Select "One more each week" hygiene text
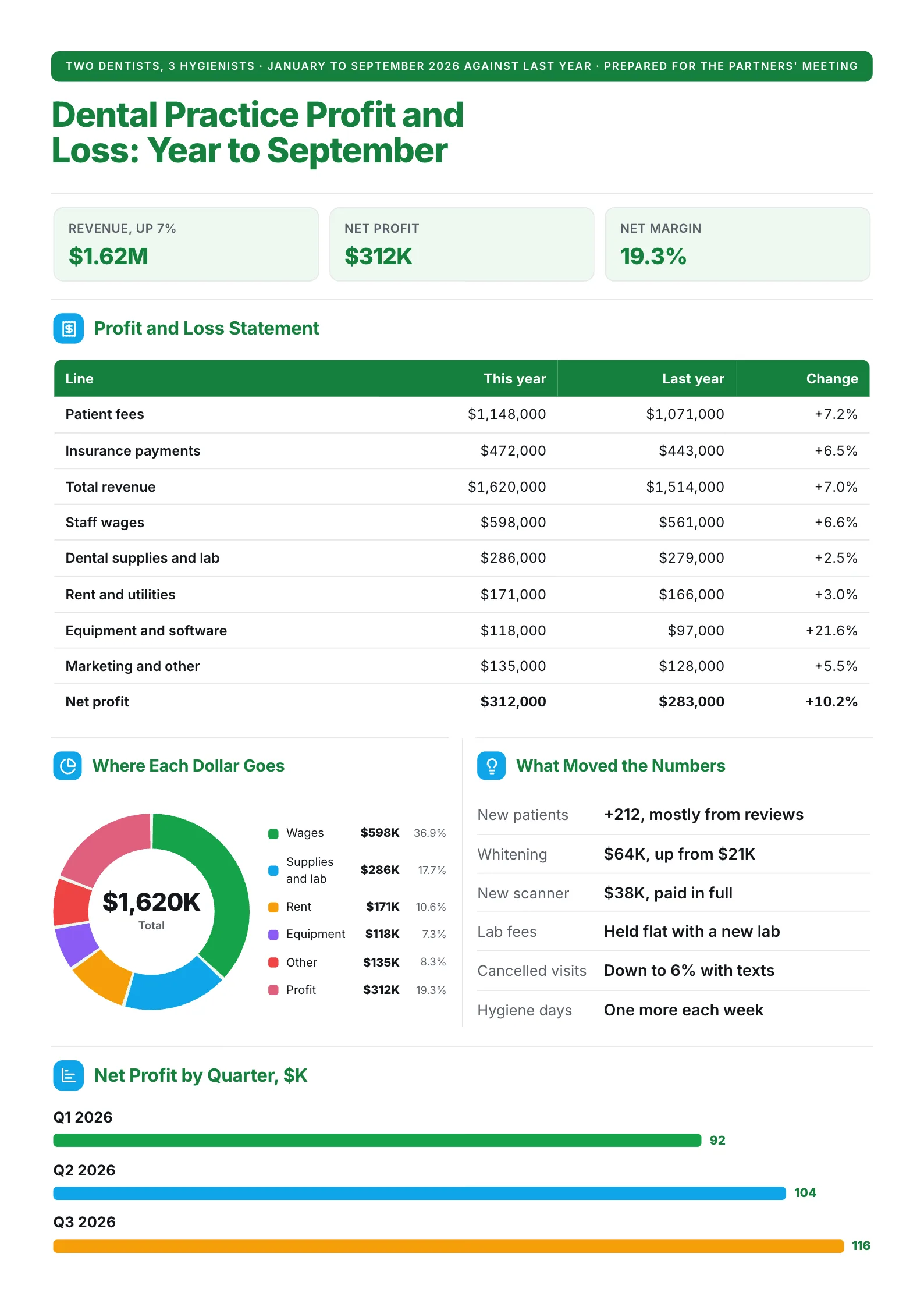924x1307 pixels. (x=684, y=1010)
